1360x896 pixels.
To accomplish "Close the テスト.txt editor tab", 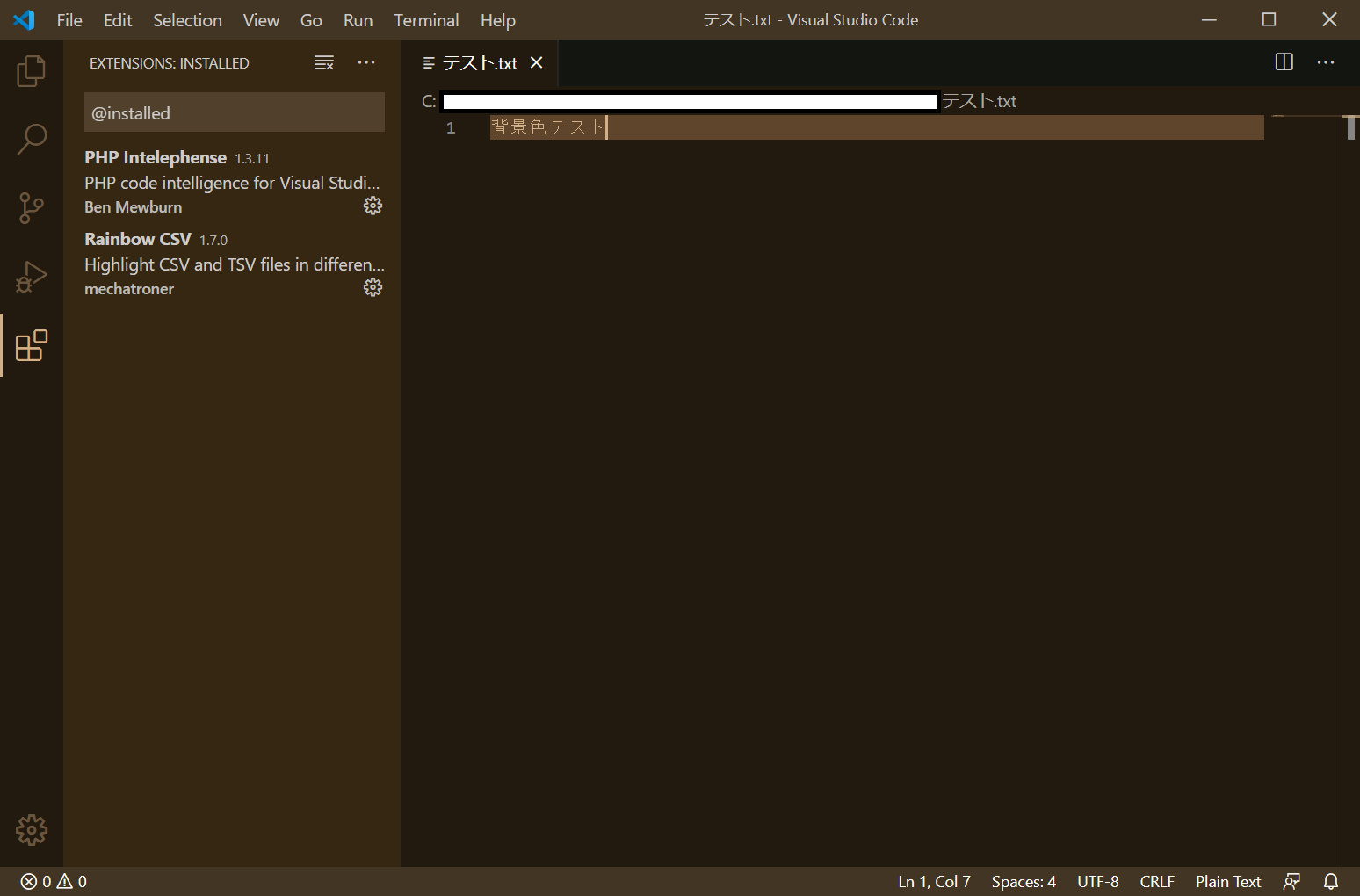I will (537, 63).
